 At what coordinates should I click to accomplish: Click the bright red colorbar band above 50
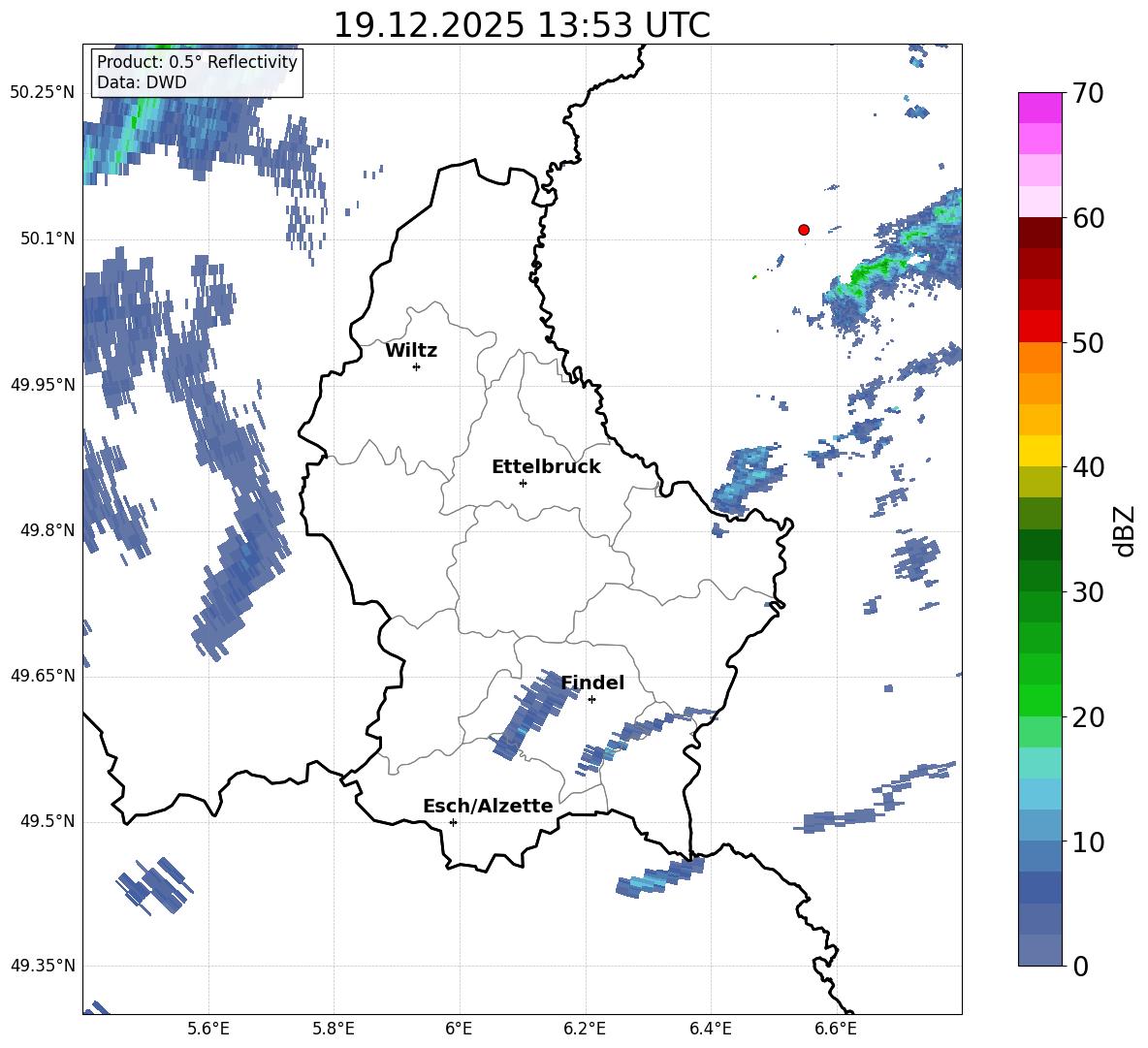(x=1039, y=327)
